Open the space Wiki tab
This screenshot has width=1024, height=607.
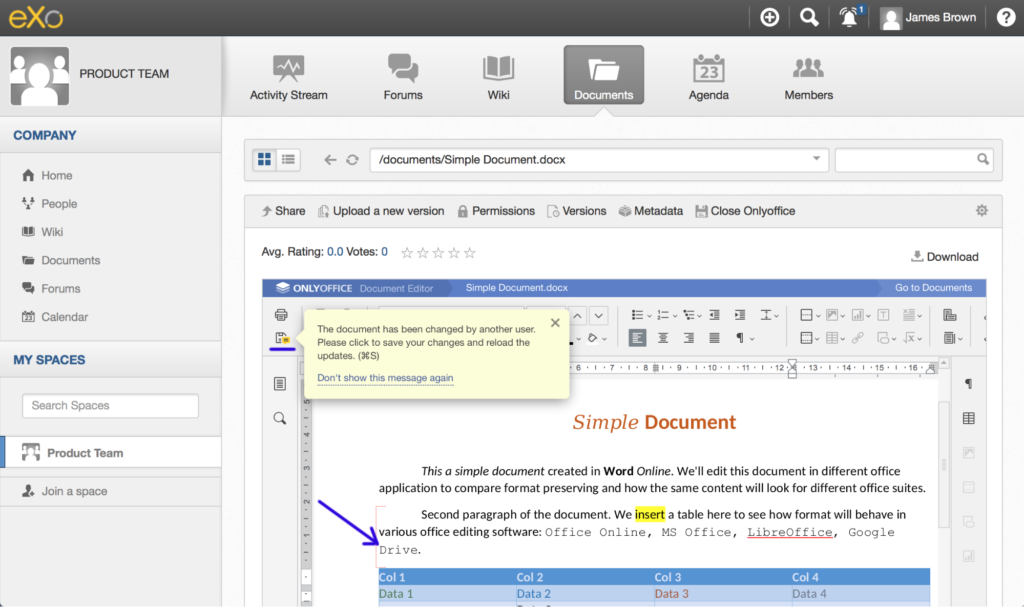498,77
